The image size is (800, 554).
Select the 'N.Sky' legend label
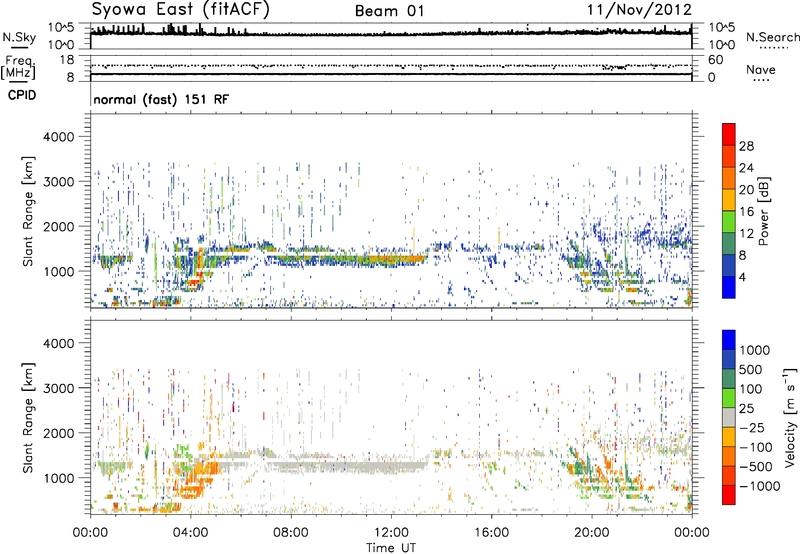tap(19, 37)
